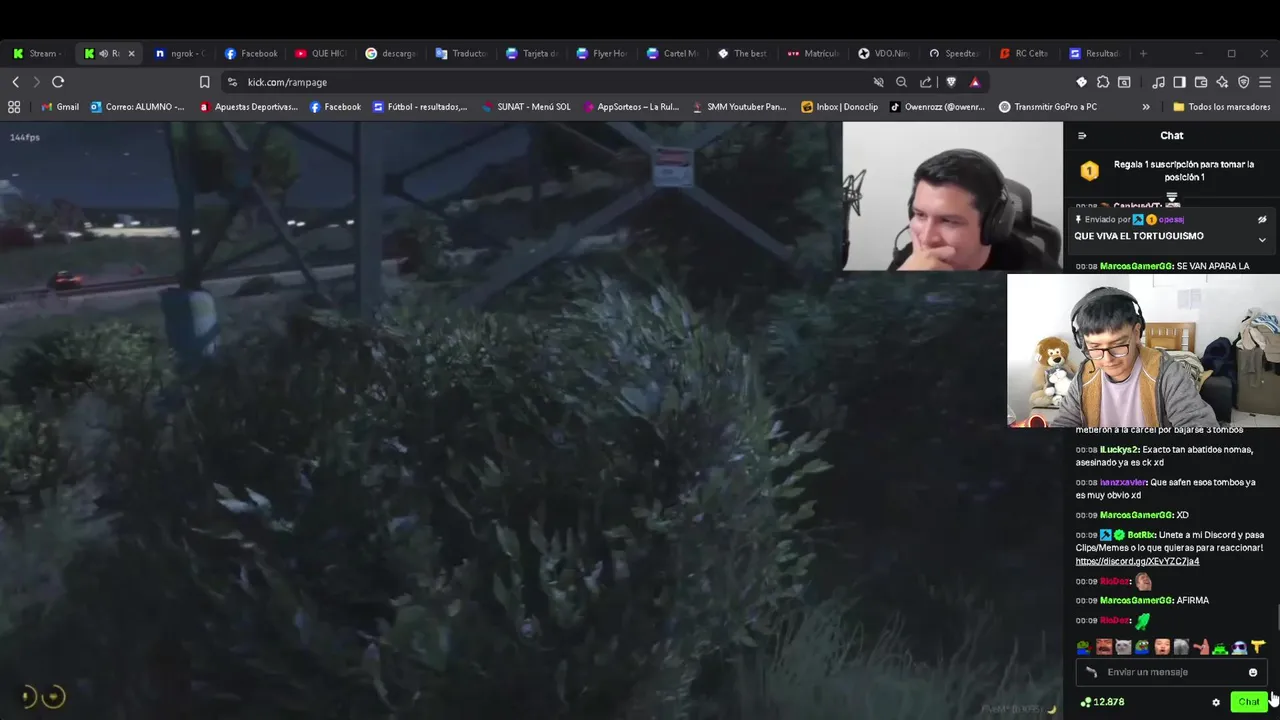Click MarcosGamerGG username on AFIRMA message
This screenshot has width=1280, height=720.
(x=1137, y=600)
